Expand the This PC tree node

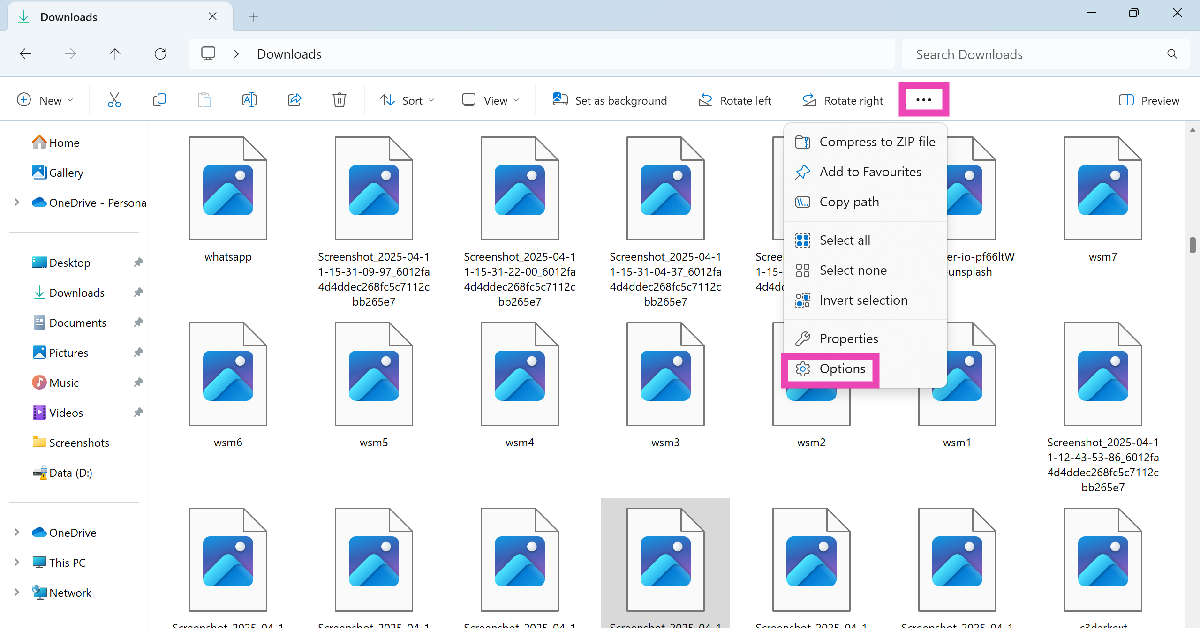(17, 563)
